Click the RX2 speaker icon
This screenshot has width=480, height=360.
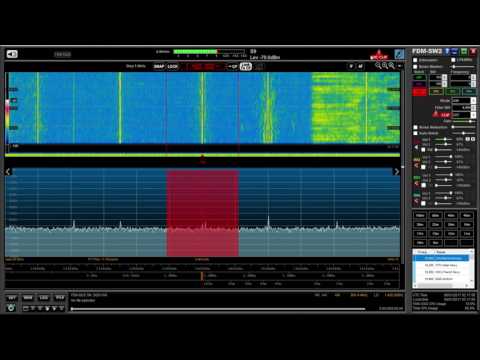tap(416, 165)
